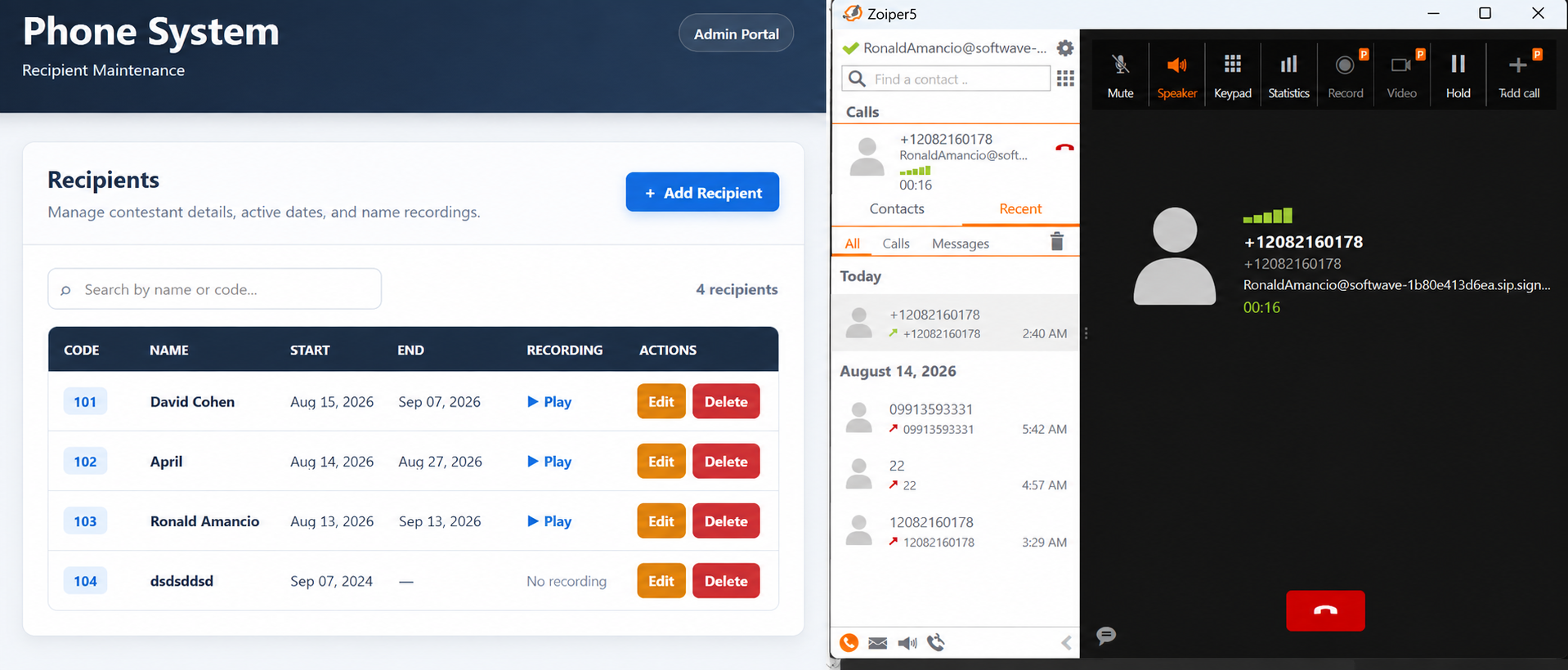Select today's 2:40 AM recent call entry
Image resolution: width=1568 pixels, height=670 pixels.
coord(955,323)
